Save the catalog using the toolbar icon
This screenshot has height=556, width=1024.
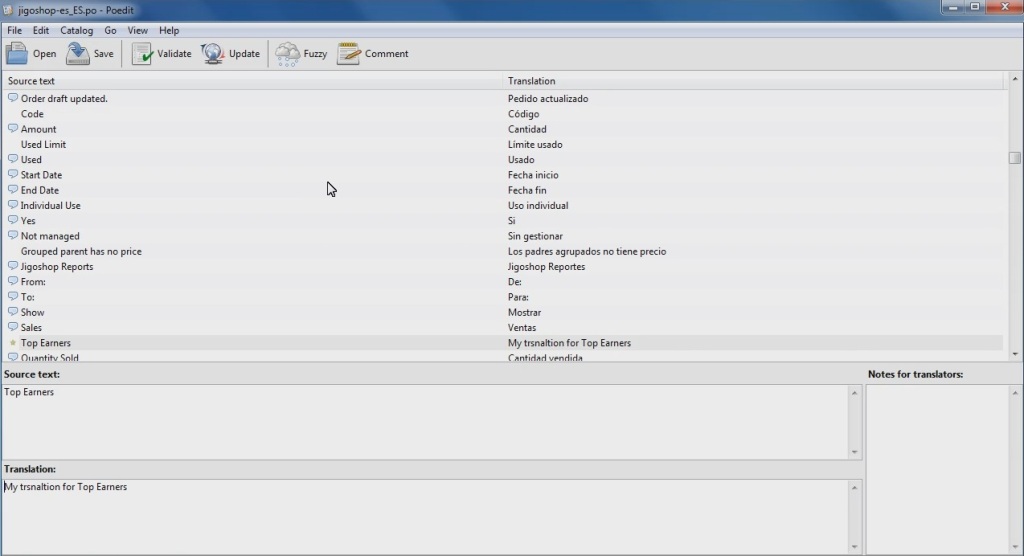[x=78, y=54]
